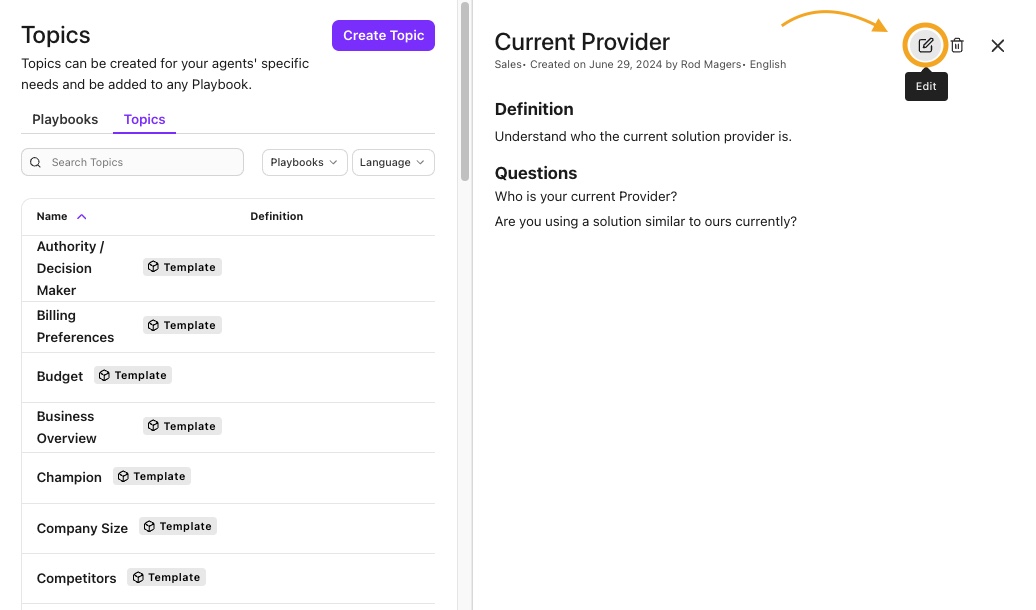The height and width of the screenshot is (610, 1036).
Task: Focus the Search Topics field
Action: 132,163
